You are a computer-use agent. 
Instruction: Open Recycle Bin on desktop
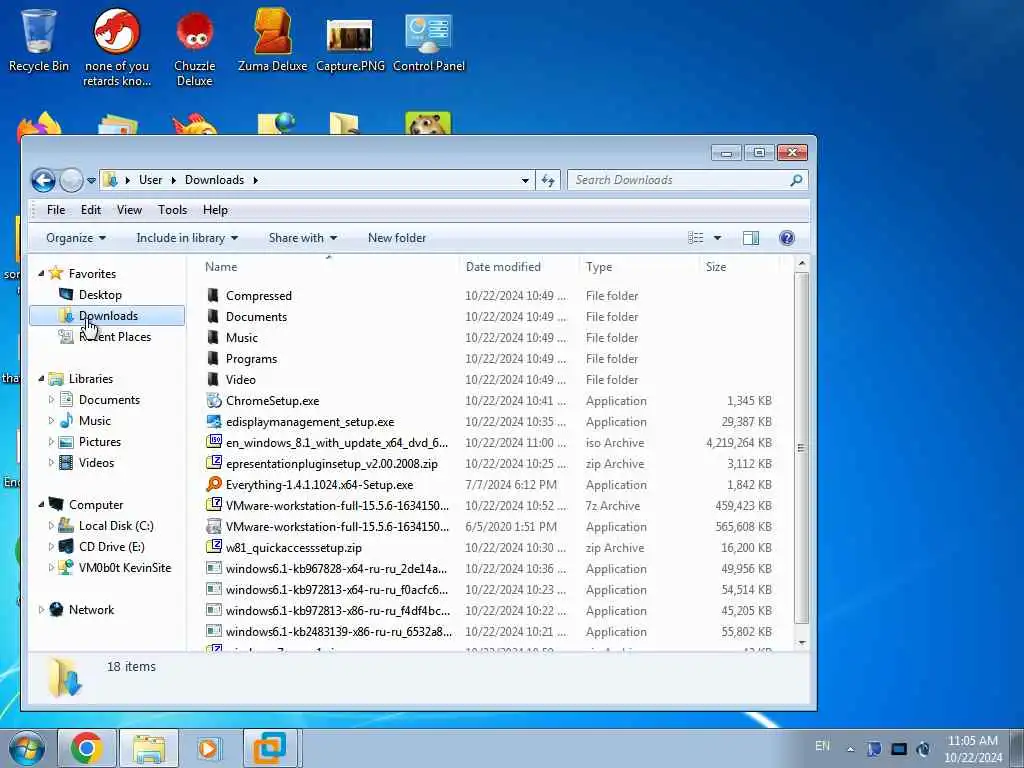pyautogui.click(x=39, y=39)
